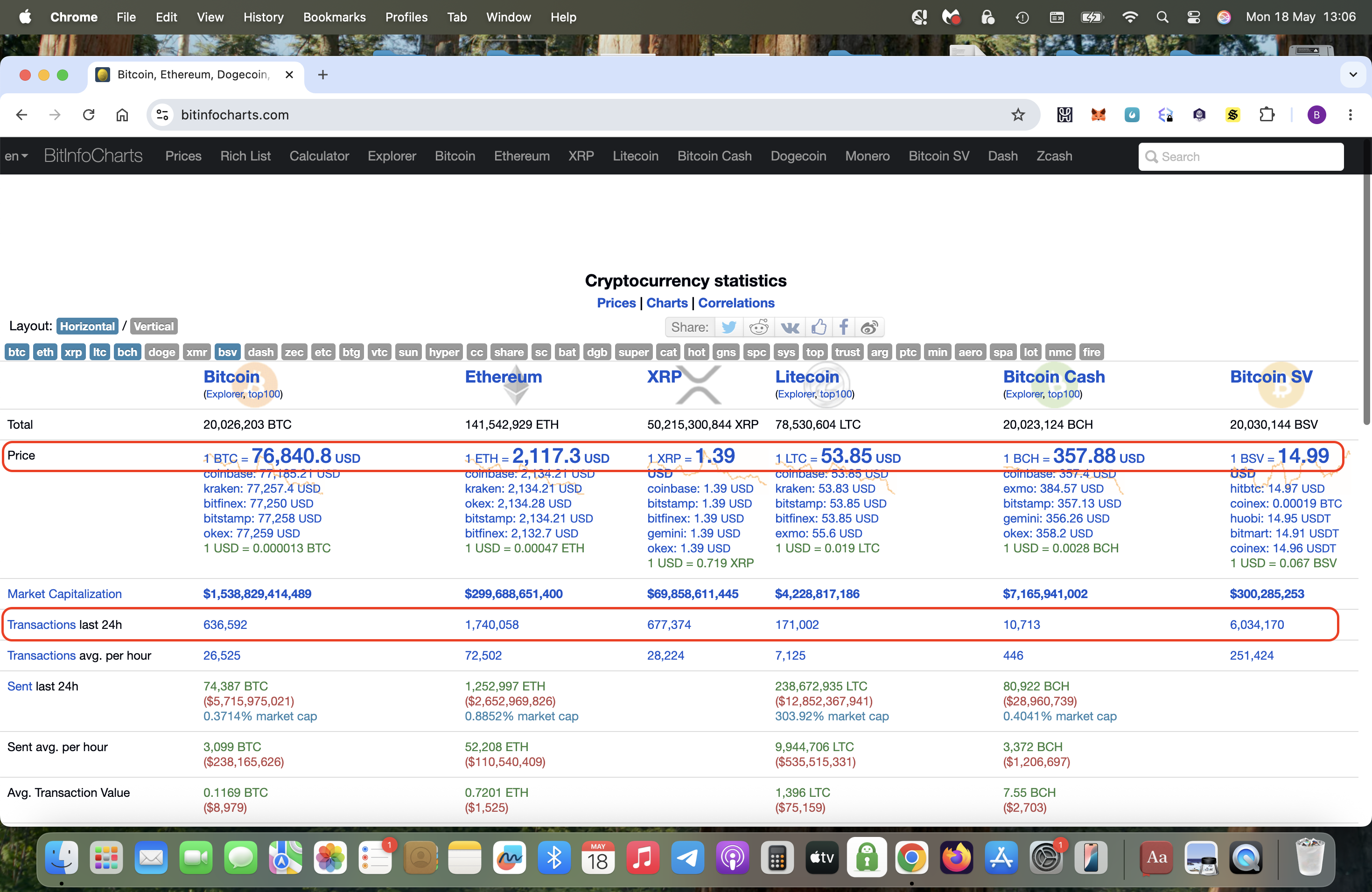Open the Charts link under the heading
This screenshot has height=892, width=1372.
(x=667, y=303)
